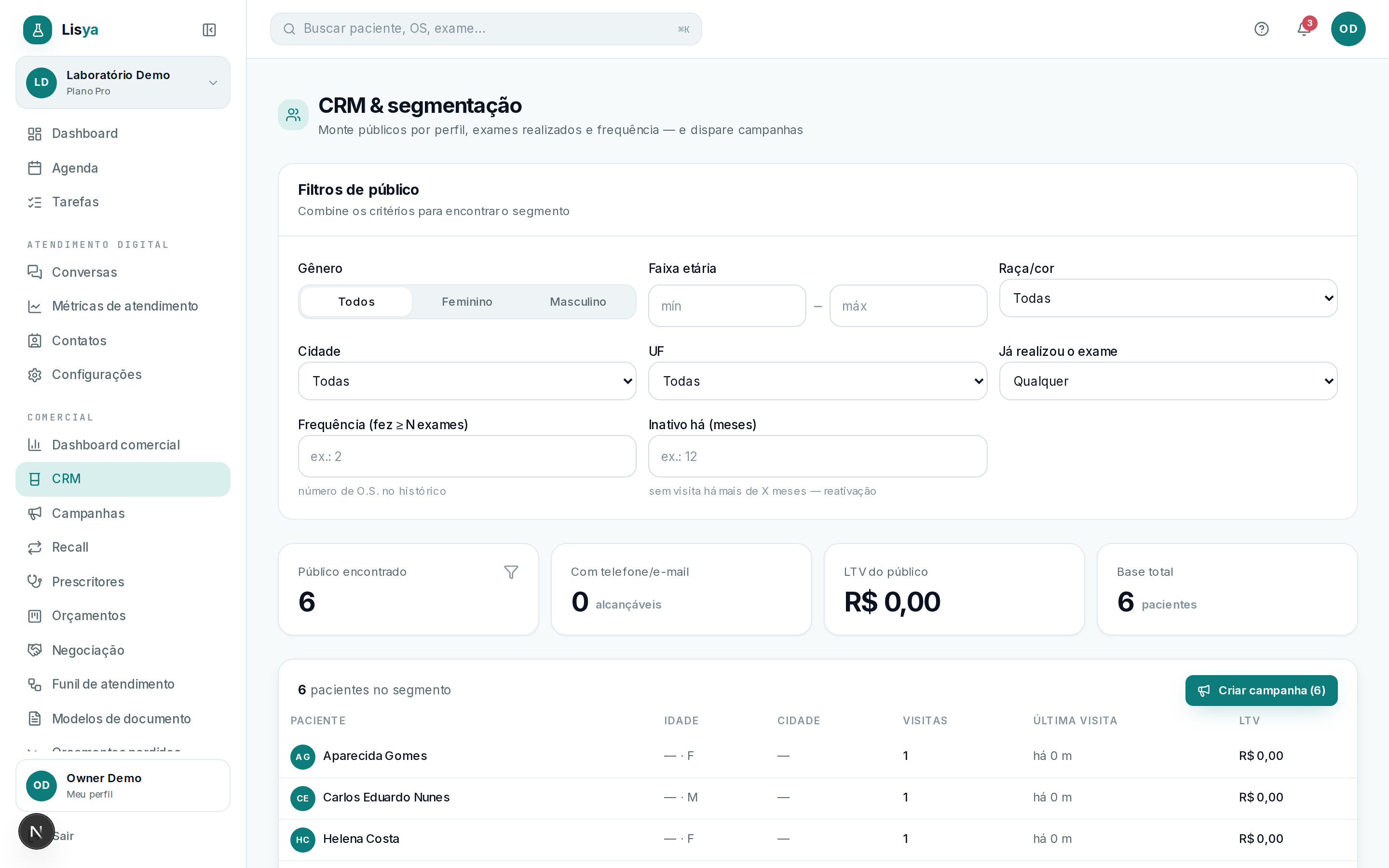Click the LTV column header
This screenshot has width=1389, height=868.
1249,720
